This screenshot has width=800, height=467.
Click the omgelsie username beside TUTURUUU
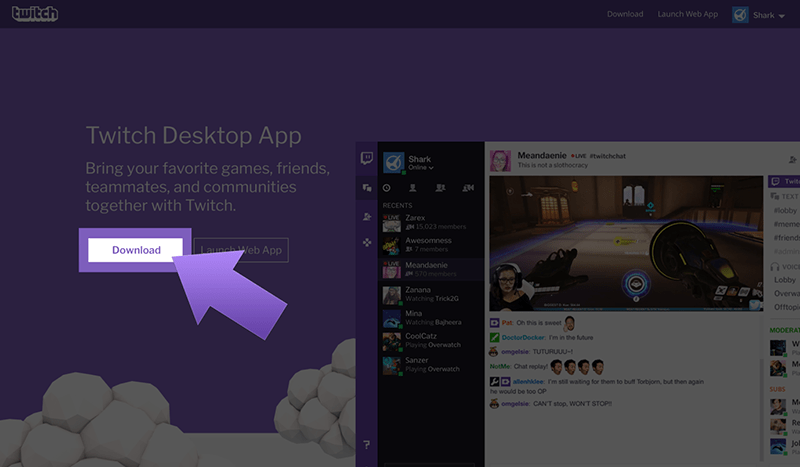tap(515, 352)
